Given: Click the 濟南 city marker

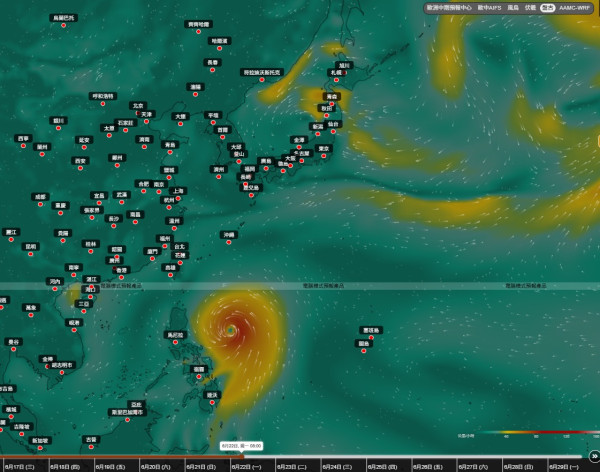Looking at the screenshot, I should pyautogui.click(x=144, y=140).
